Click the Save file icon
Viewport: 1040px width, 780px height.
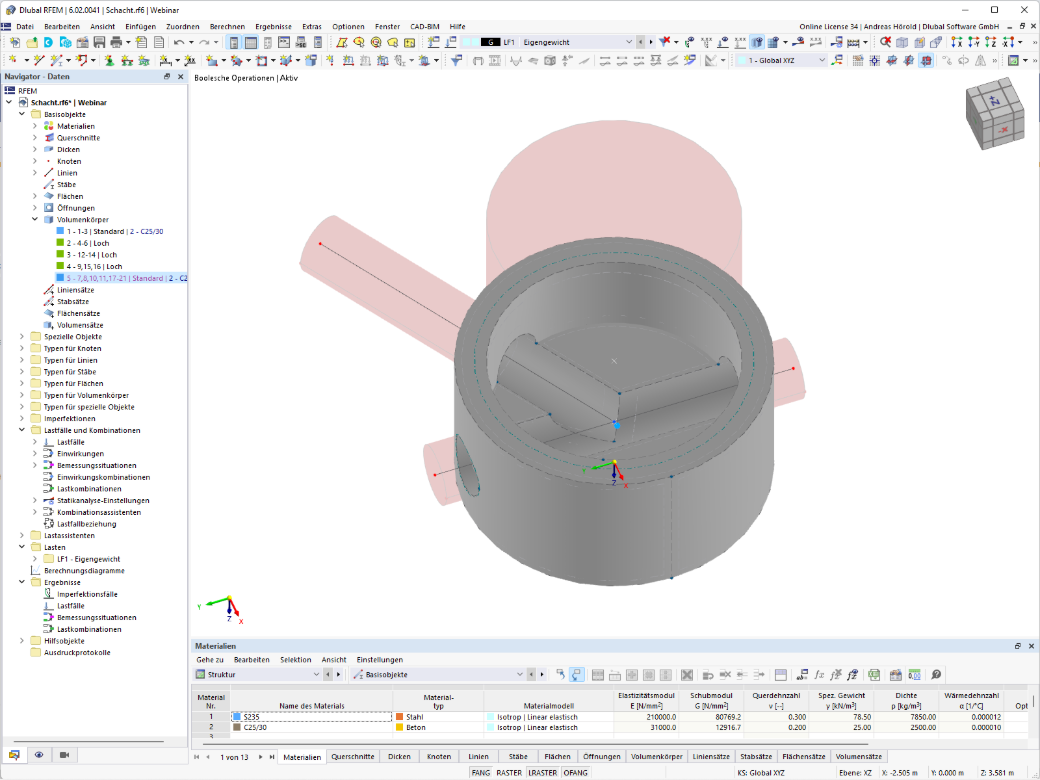[99, 42]
